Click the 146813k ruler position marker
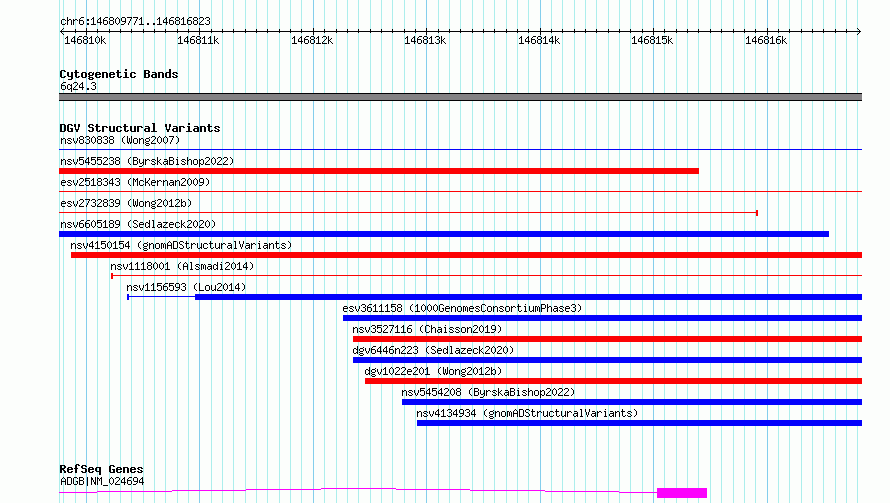 (x=425, y=40)
